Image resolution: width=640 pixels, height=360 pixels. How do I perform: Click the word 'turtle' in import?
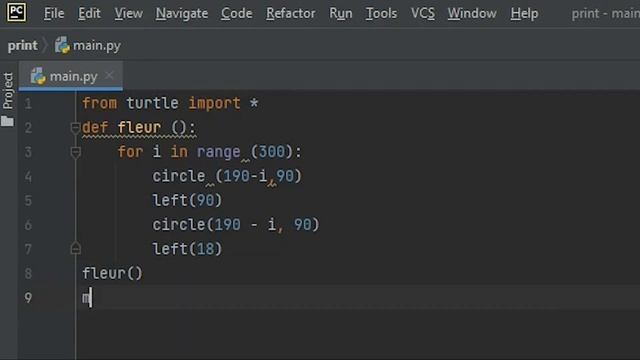[x=152, y=103]
